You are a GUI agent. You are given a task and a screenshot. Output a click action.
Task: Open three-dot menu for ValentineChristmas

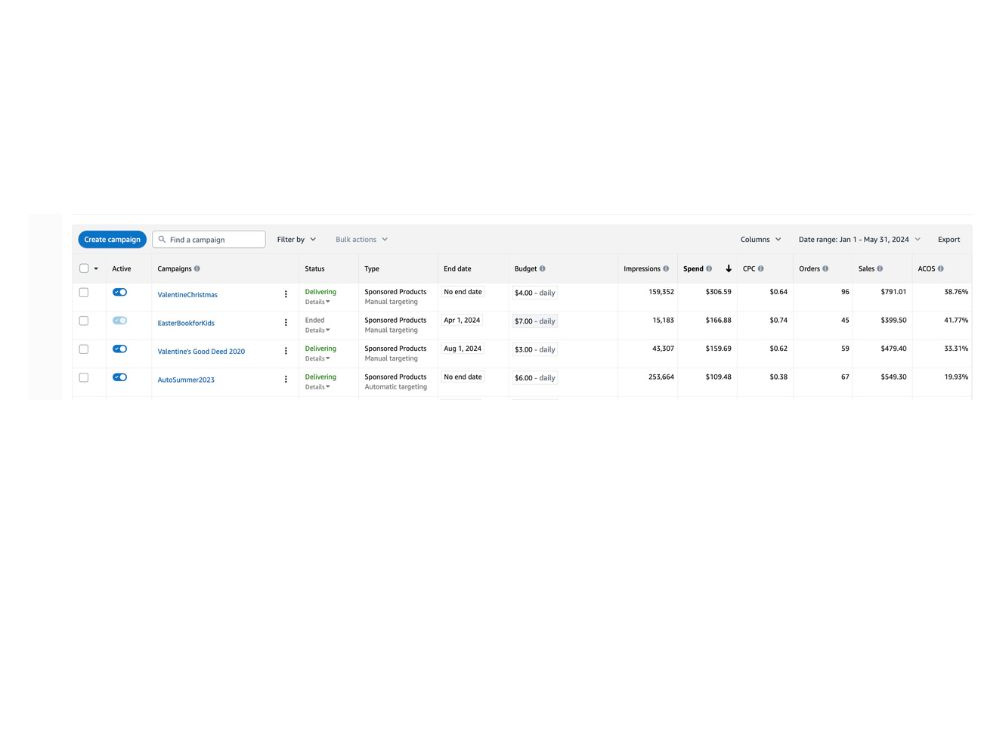click(x=286, y=294)
